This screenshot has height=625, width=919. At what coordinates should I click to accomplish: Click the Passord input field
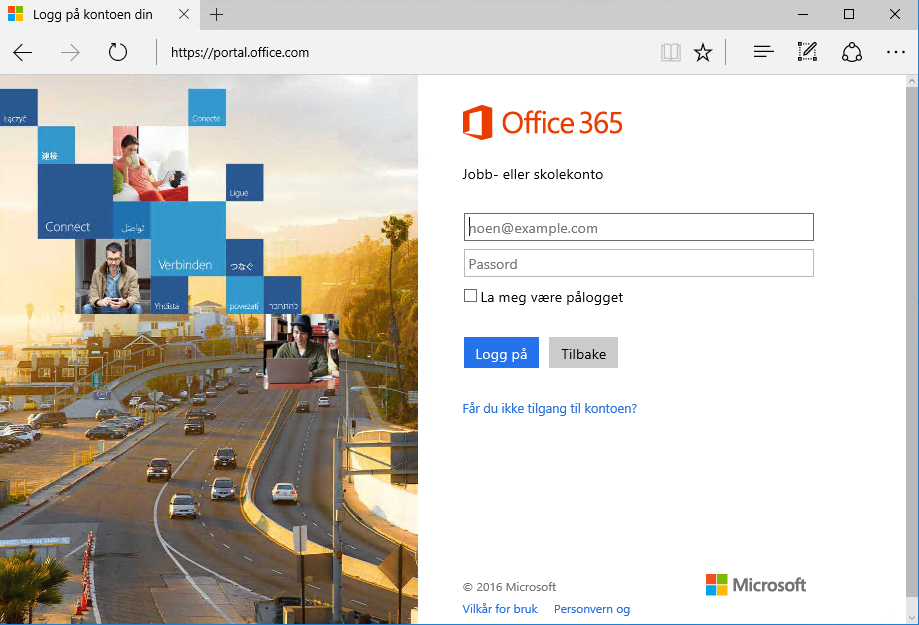pyautogui.click(x=638, y=263)
